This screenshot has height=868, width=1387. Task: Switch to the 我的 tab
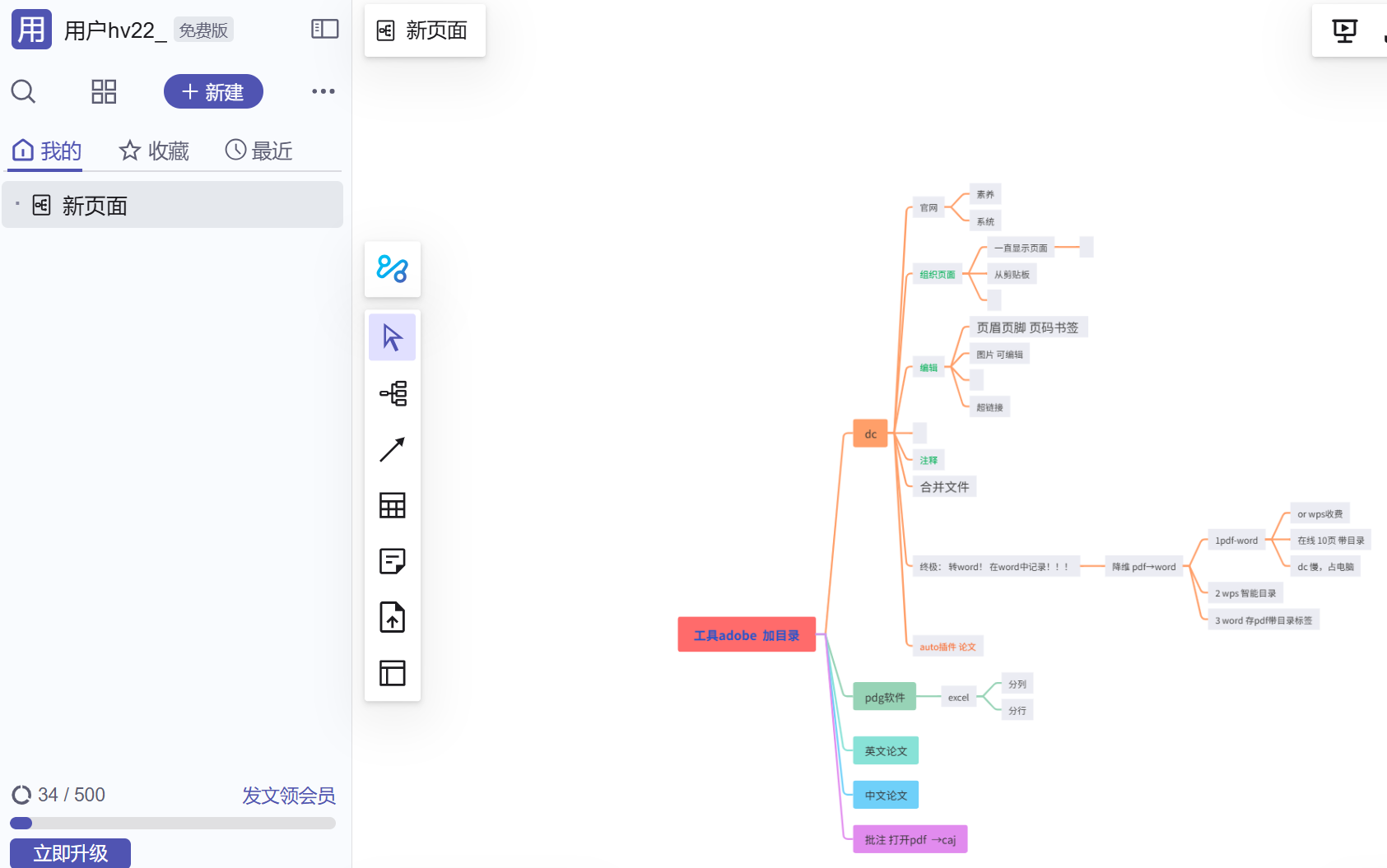(x=47, y=151)
